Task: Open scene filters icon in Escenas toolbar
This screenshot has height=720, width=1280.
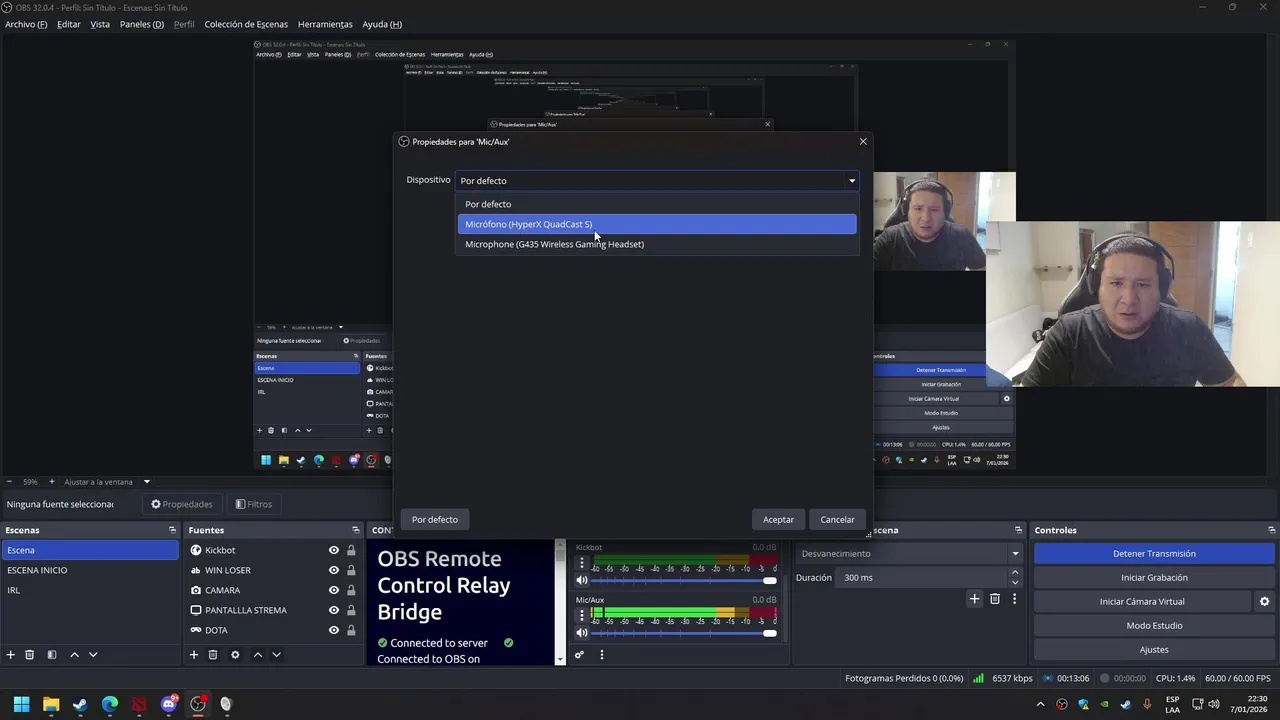Action: pyautogui.click(x=52, y=655)
